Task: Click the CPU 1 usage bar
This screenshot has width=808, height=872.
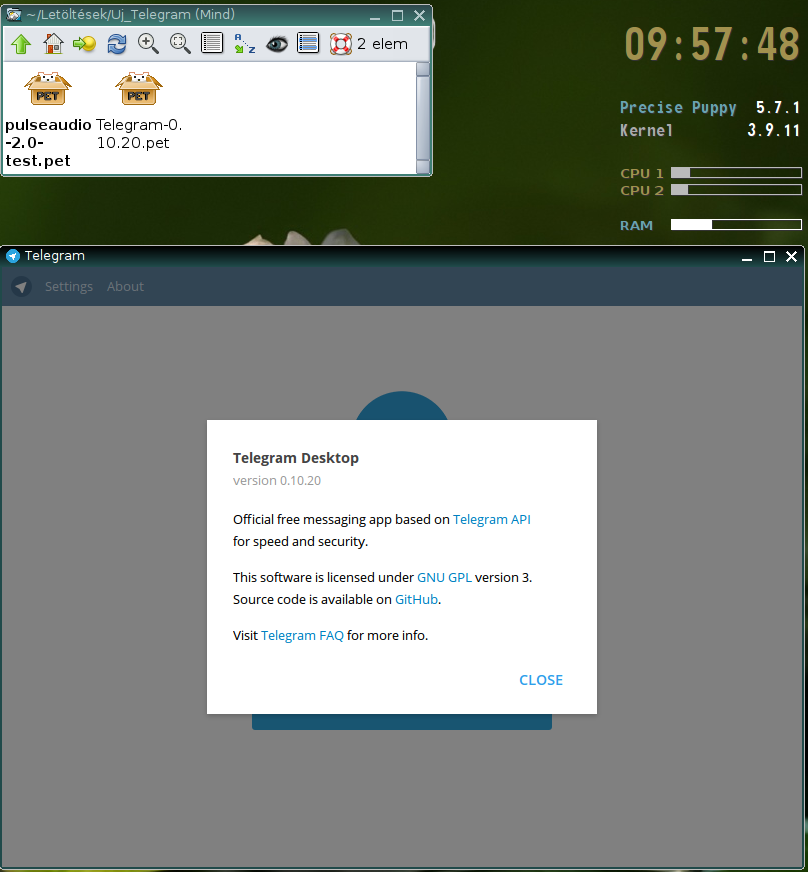Action: (736, 173)
